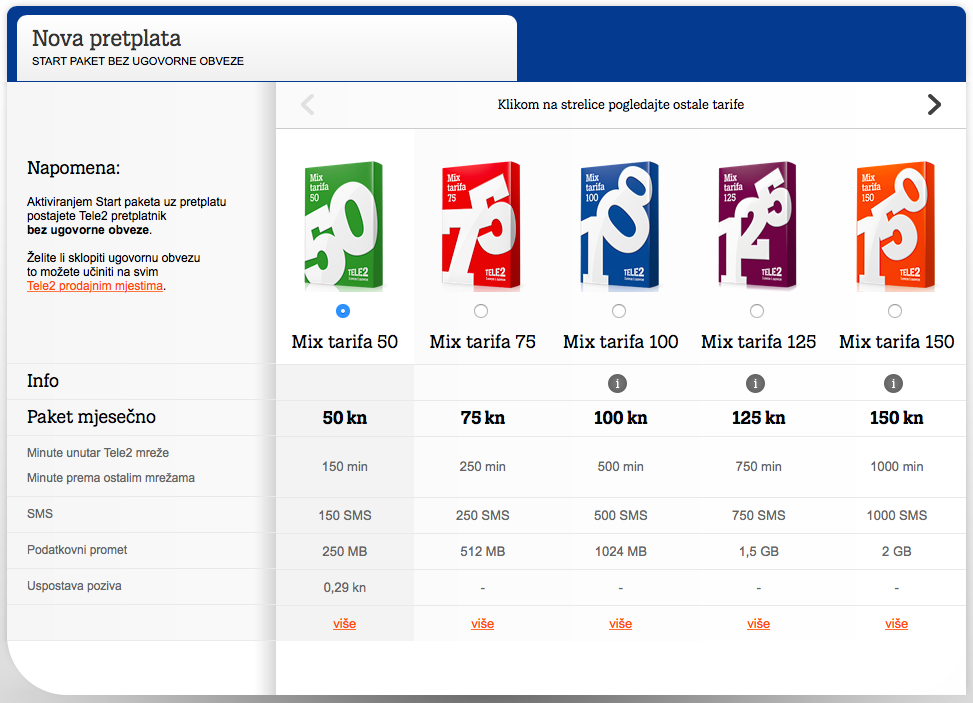Select the Mix tarifa 150 radio button
Image resolution: width=973 pixels, height=703 pixels.
pyautogui.click(x=895, y=311)
